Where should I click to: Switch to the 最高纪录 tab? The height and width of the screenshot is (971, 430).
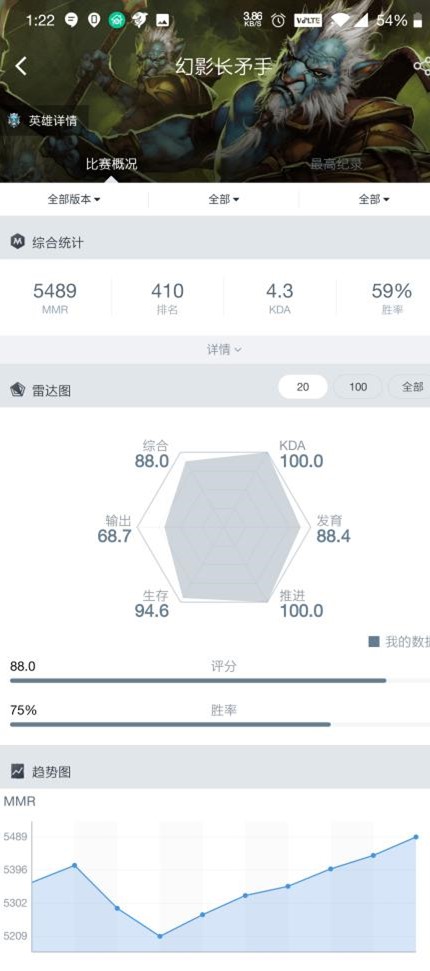pos(336,164)
